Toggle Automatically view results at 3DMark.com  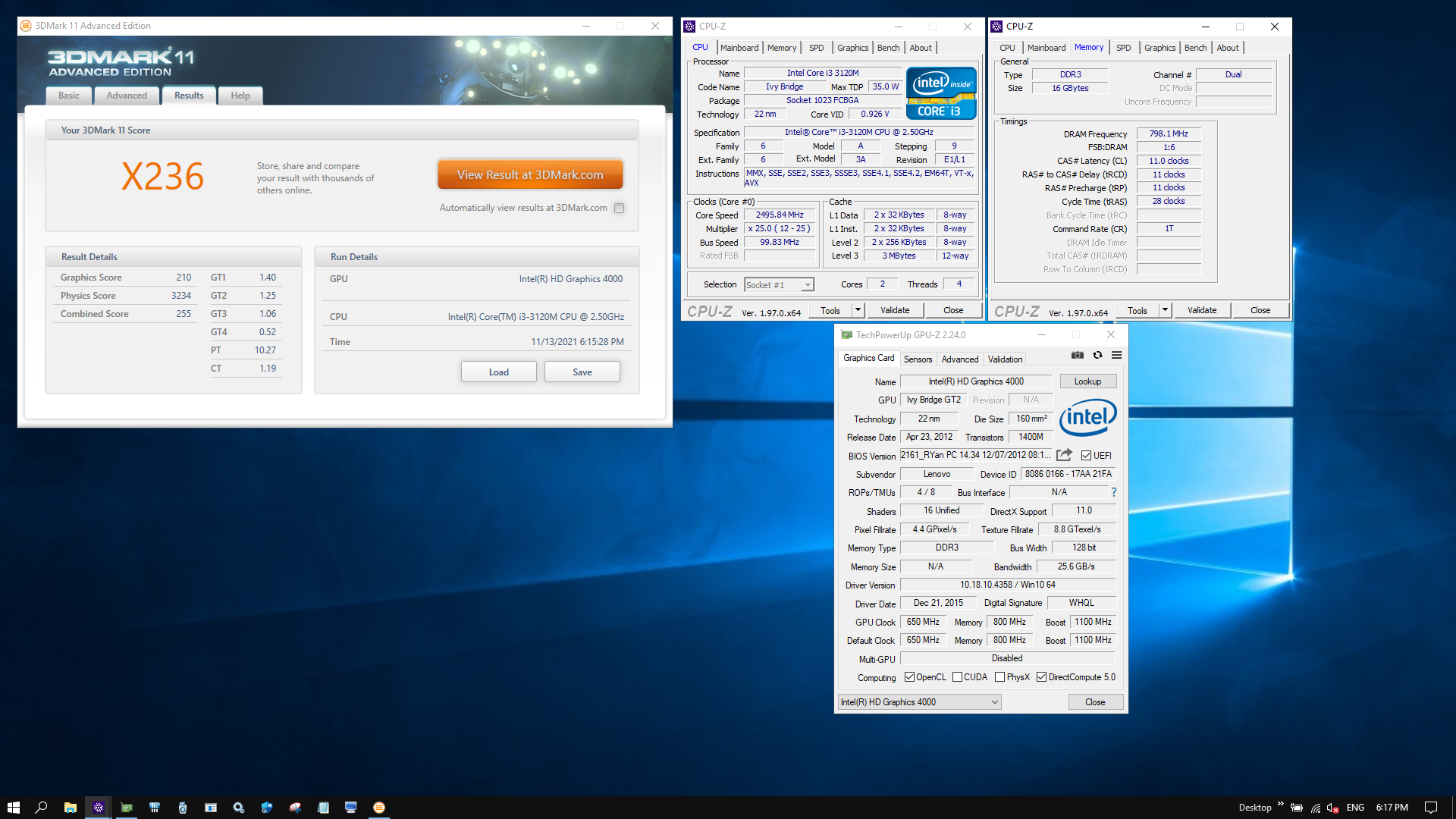pos(620,208)
